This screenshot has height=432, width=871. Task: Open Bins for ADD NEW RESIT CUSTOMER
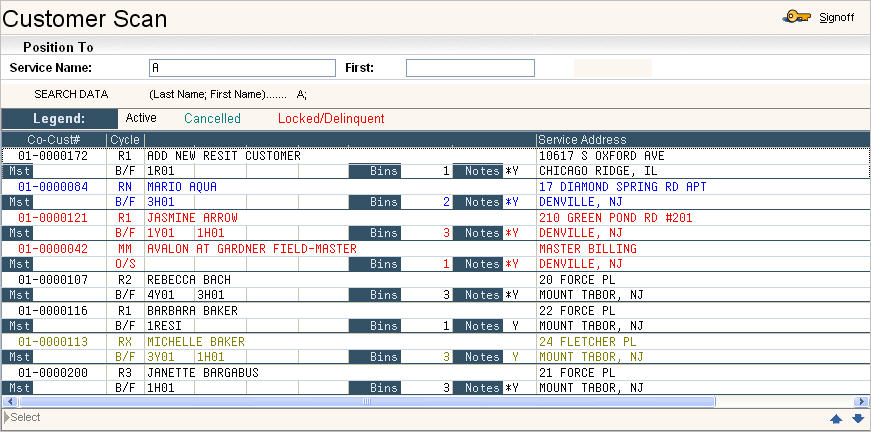click(375, 171)
